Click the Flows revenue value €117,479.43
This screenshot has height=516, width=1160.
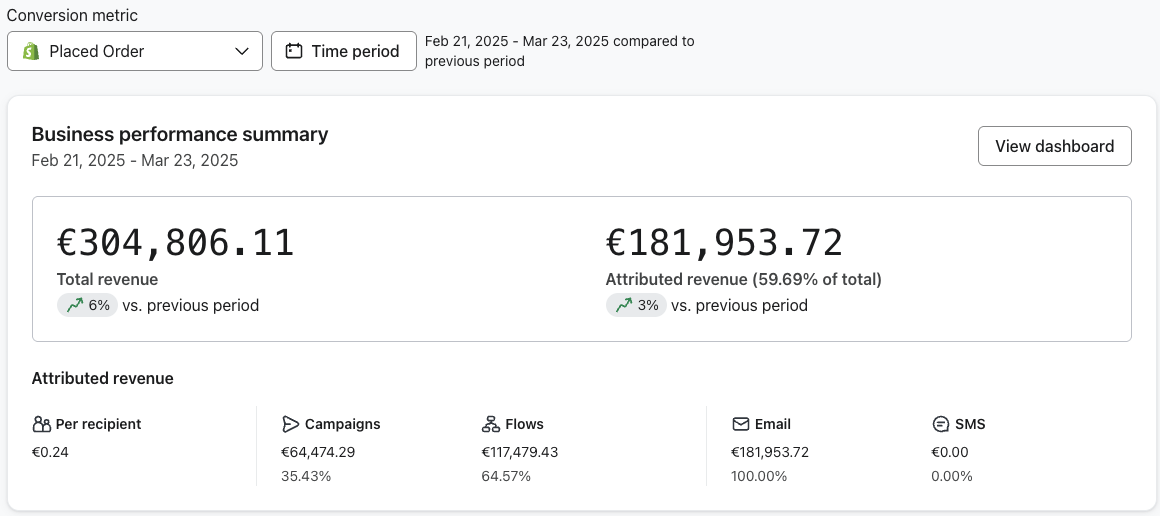pos(520,452)
